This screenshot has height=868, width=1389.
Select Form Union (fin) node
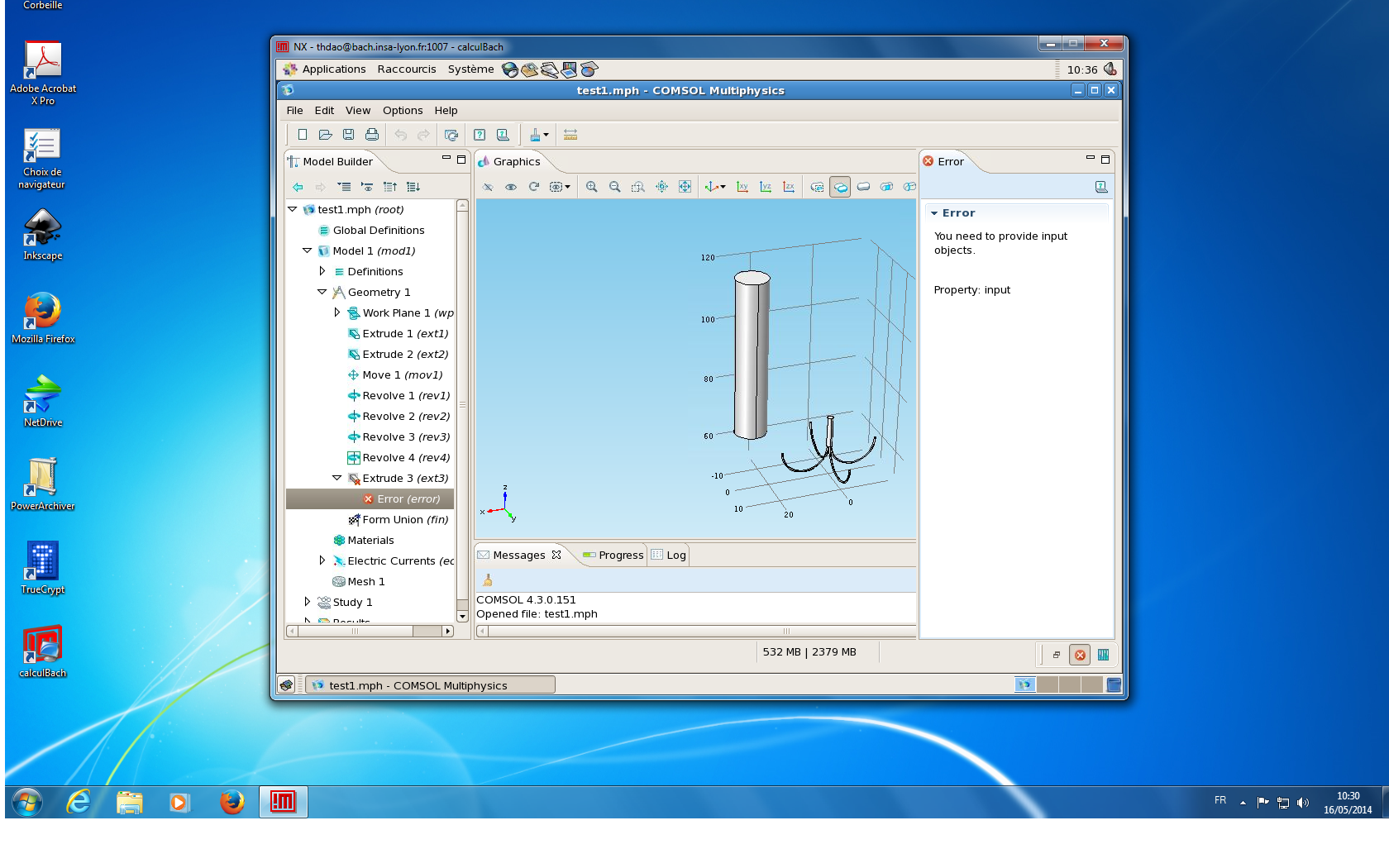[399, 519]
